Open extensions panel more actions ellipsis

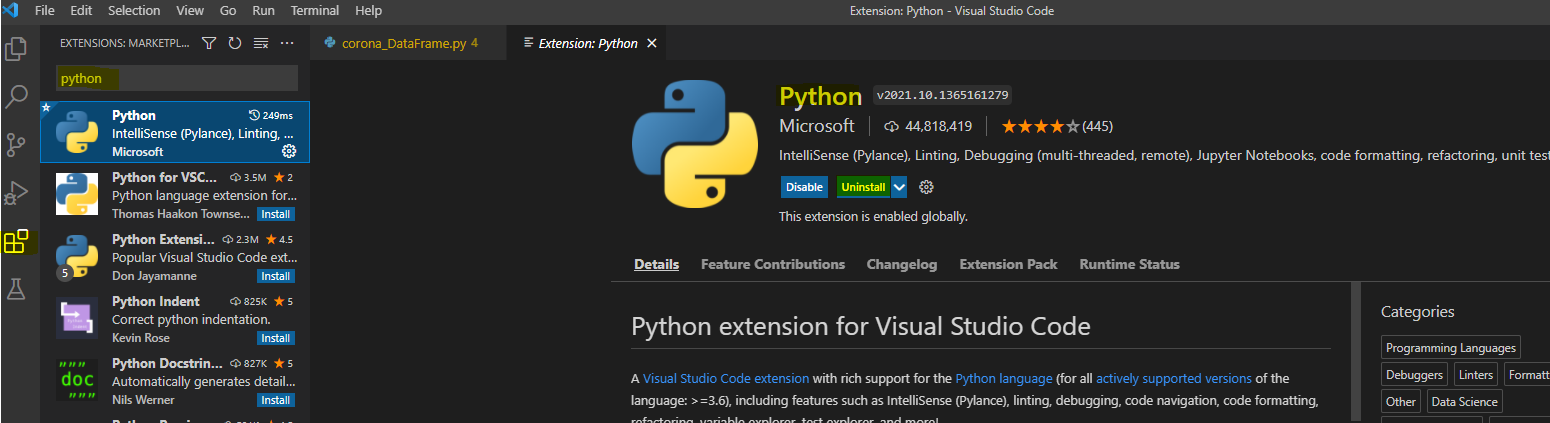[x=287, y=43]
